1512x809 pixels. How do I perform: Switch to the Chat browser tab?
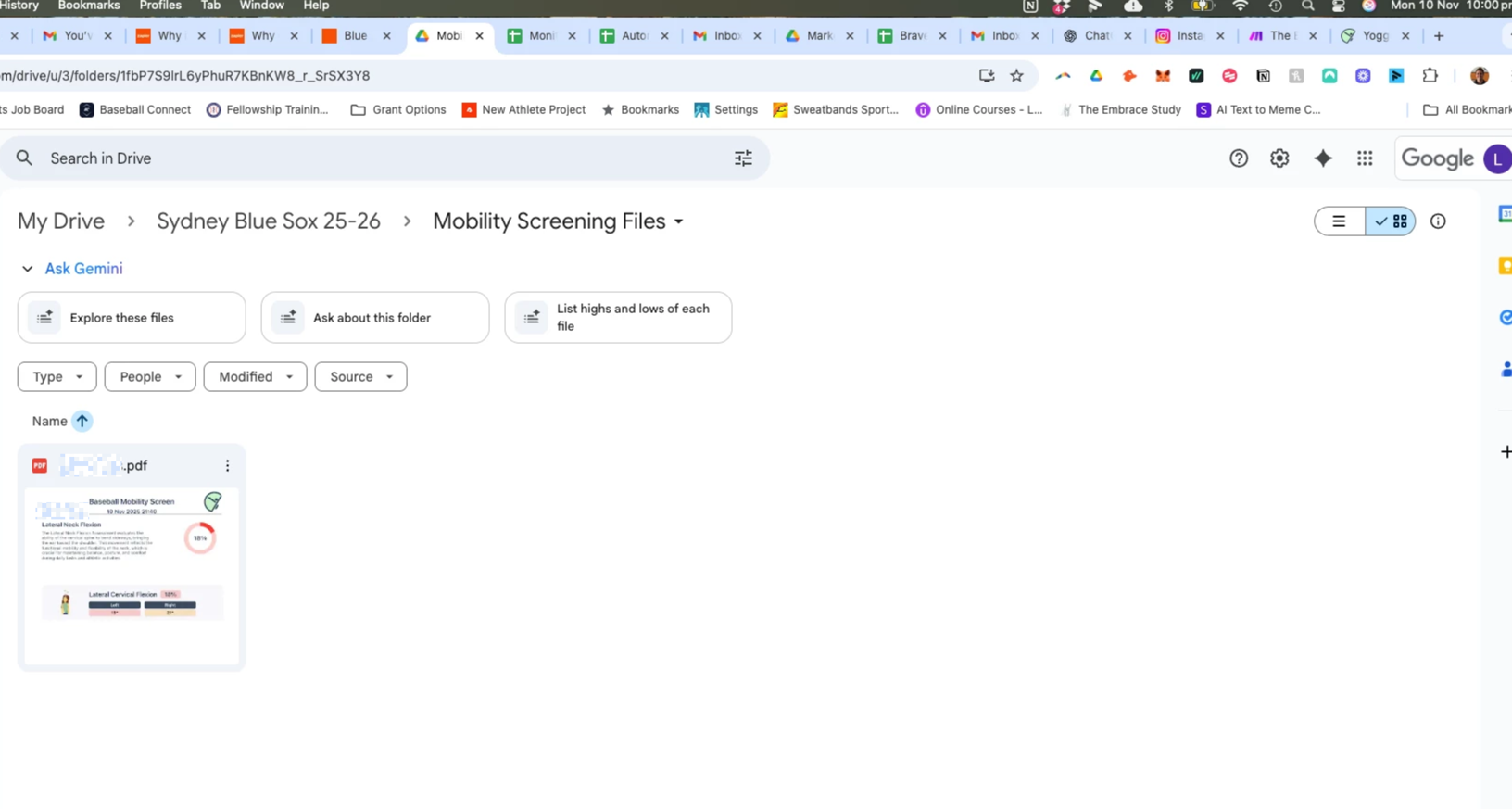pyautogui.click(x=1096, y=36)
